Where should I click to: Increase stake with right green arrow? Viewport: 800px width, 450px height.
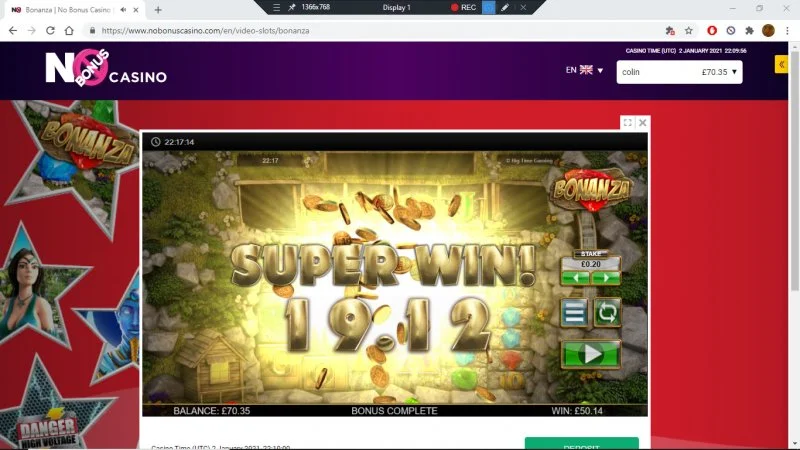click(x=606, y=278)
